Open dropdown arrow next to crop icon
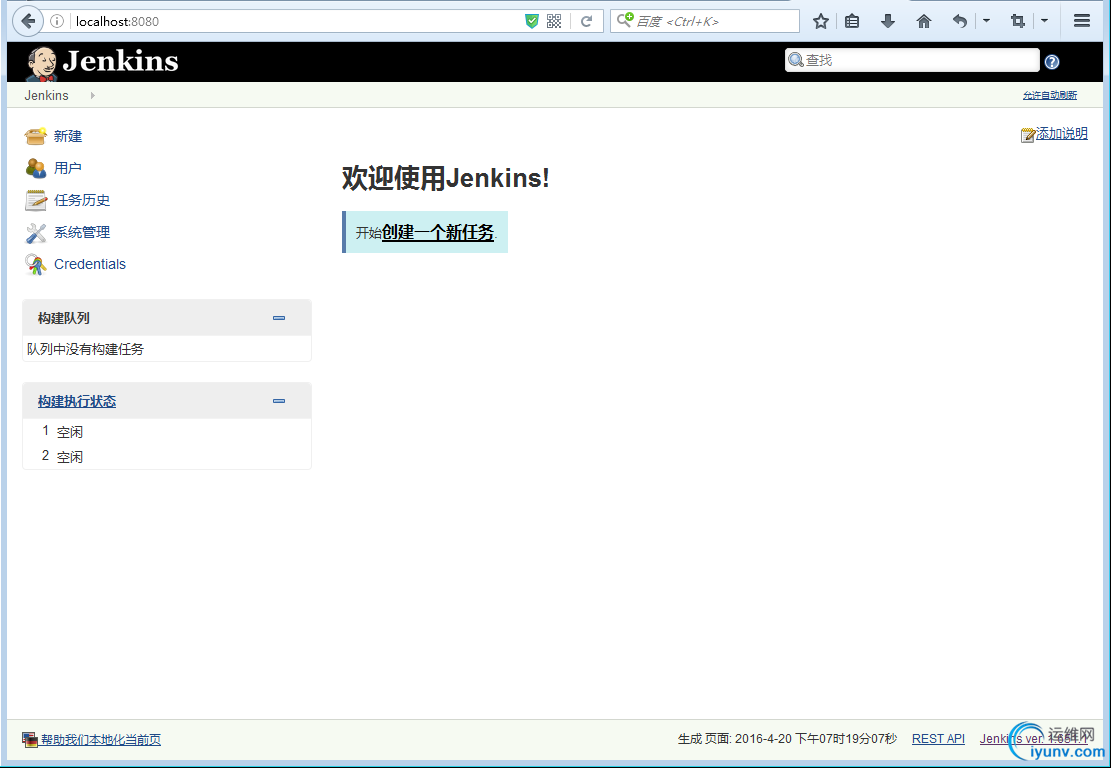This screenshot has height=768, width=1111. [x=1044, y=21]
